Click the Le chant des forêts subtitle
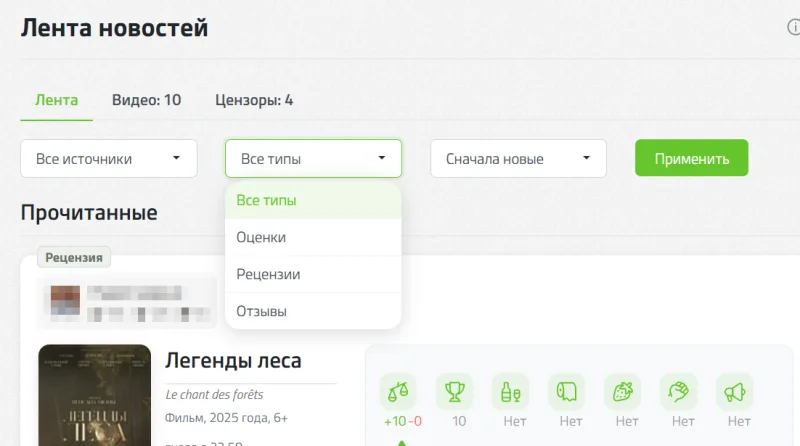This screenshot has height=446, width=800. pos(214,395)
